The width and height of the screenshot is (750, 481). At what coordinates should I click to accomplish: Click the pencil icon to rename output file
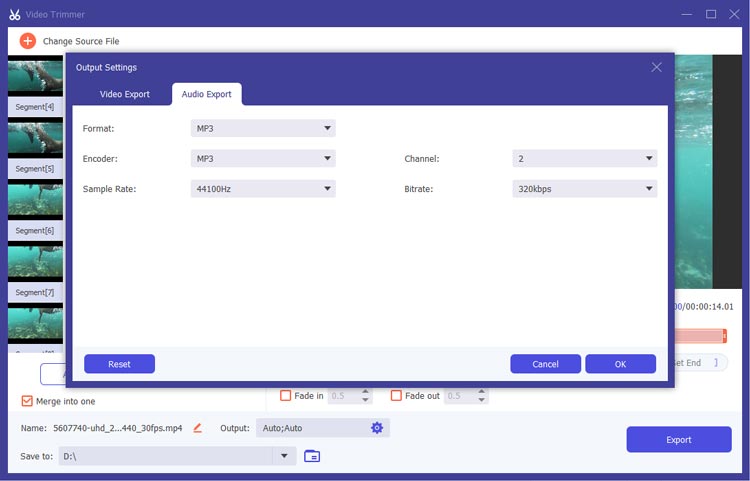(197, 428)
